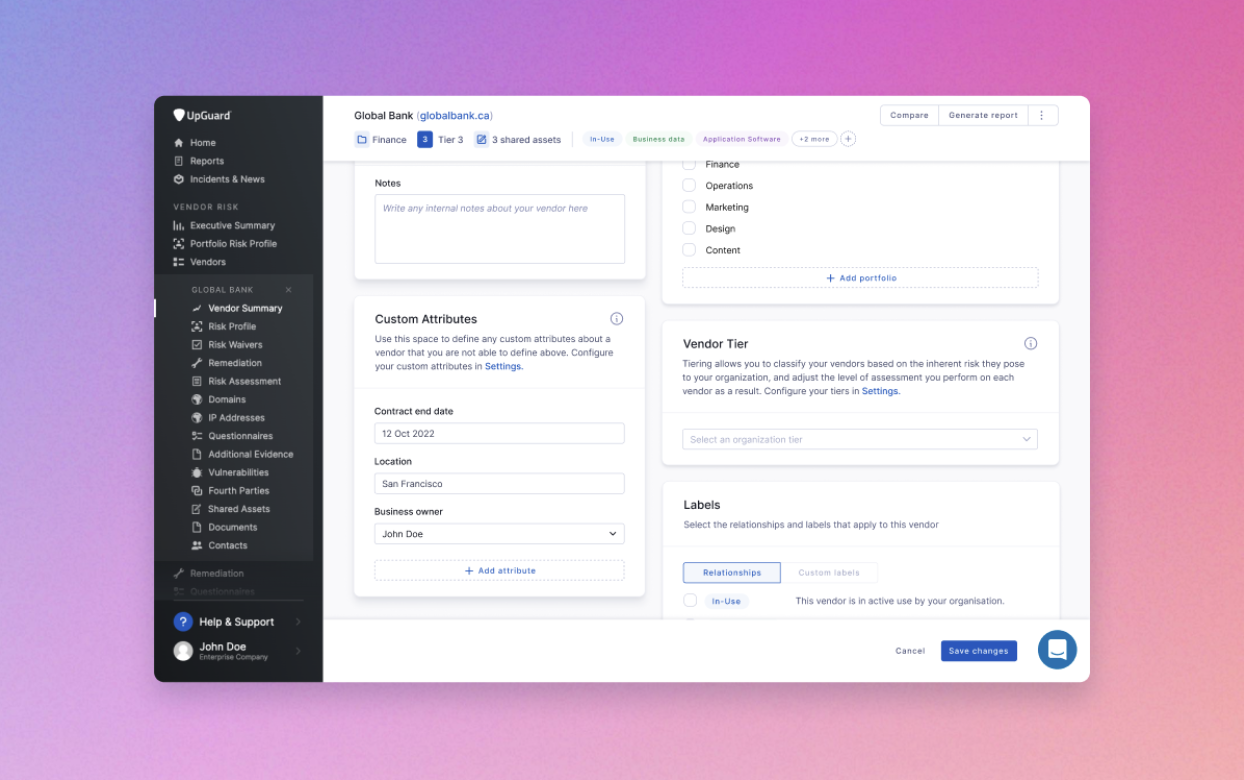Open Settings link in Custom Attributes
This screenshot has width=1244, height=780.
click(x=503, y=367)
